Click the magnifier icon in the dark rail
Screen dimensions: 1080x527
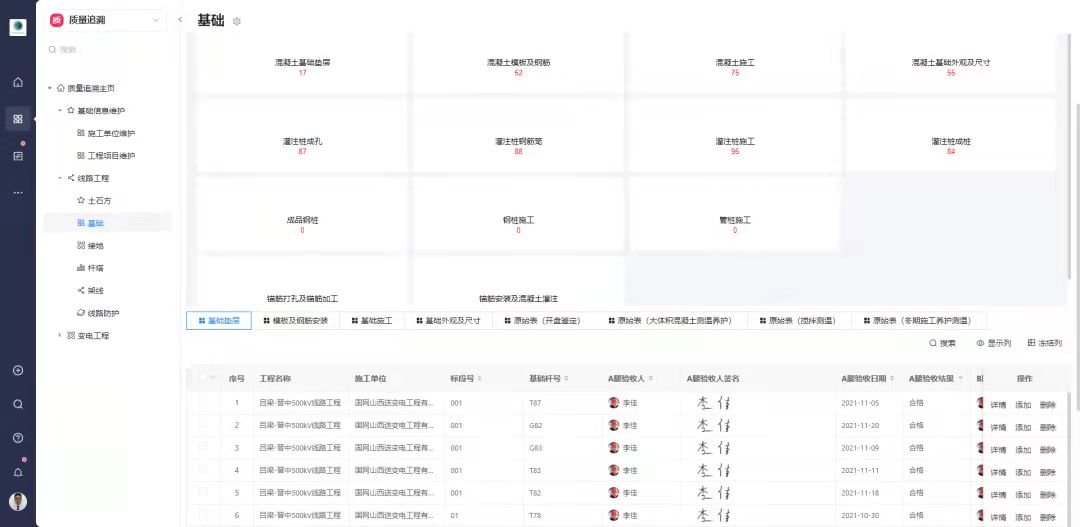point(18,404)
